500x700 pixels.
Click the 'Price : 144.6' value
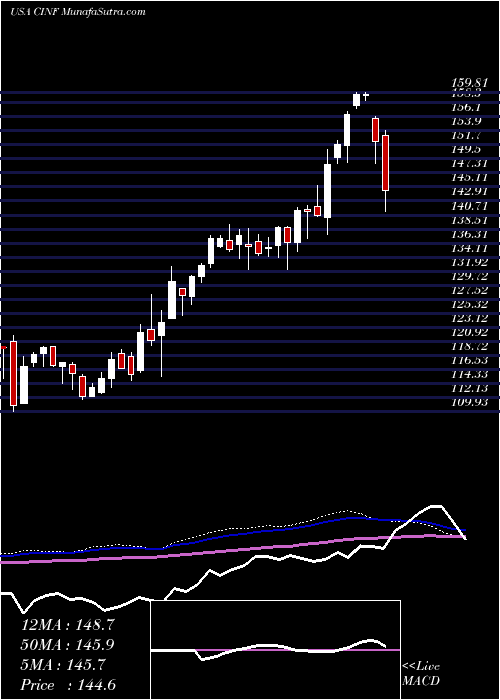[x=67, y=685]
